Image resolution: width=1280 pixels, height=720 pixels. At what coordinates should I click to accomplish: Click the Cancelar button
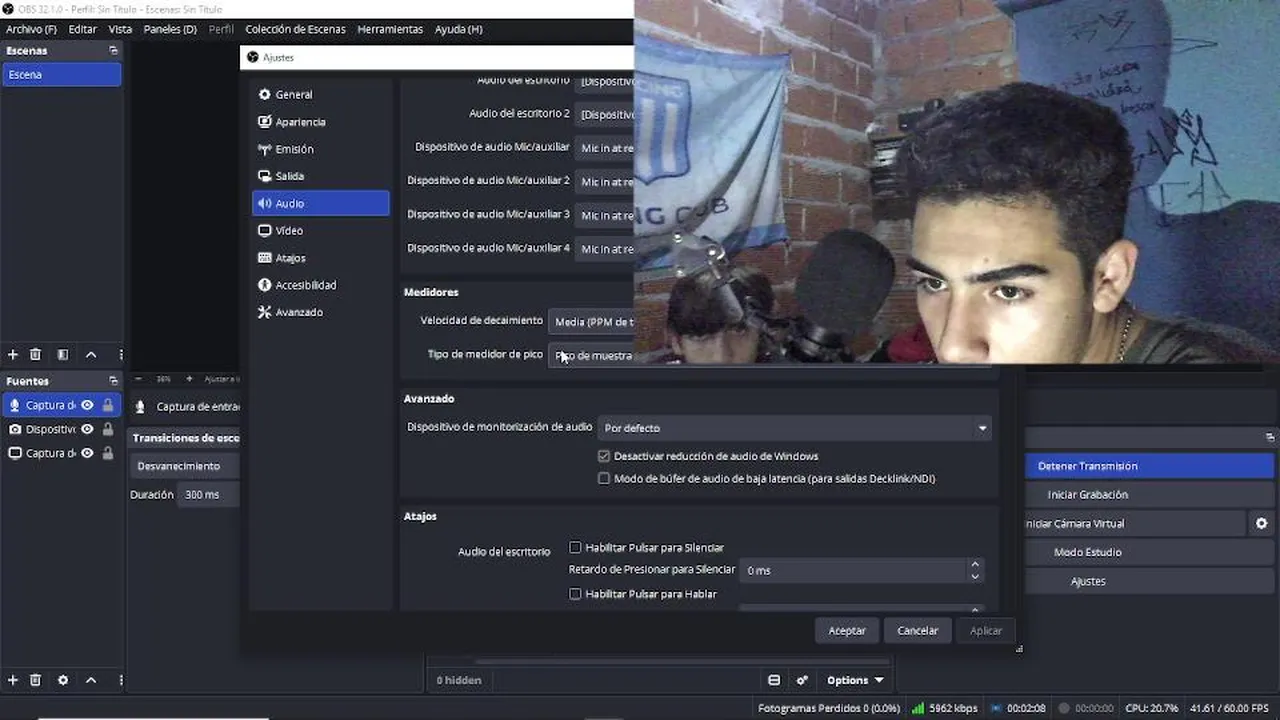pyautogui.click(x=917, y=630)
